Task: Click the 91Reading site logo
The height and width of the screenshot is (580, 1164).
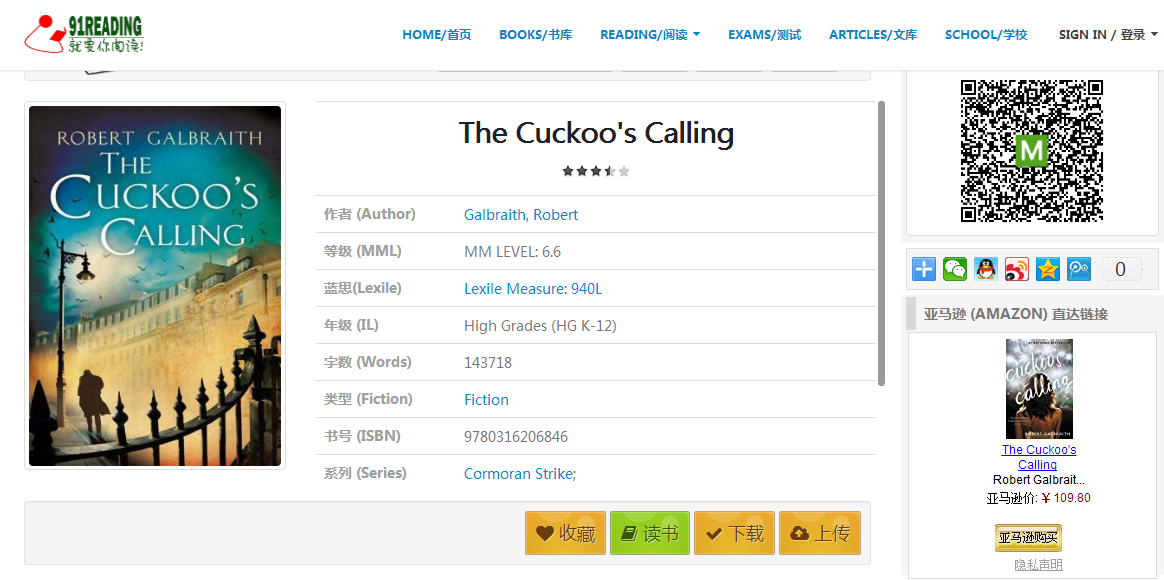Action: (x=84, y=34)
